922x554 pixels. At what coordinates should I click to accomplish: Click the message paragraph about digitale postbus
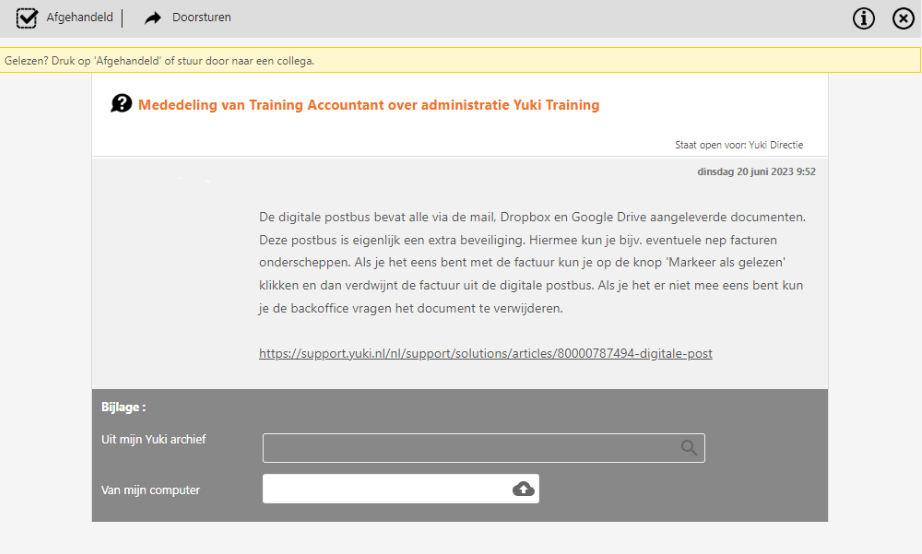[532, 262]
